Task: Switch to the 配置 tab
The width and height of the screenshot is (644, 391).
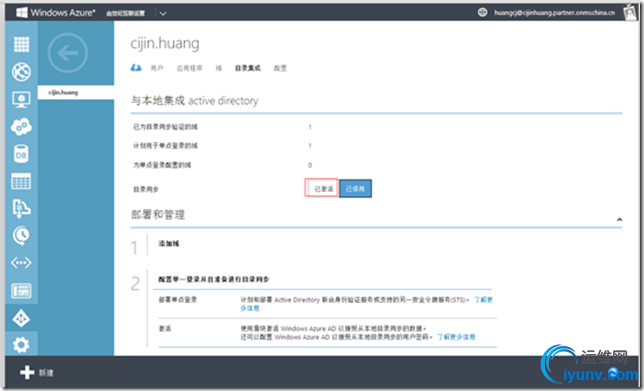Action: [x=280, y=68]
